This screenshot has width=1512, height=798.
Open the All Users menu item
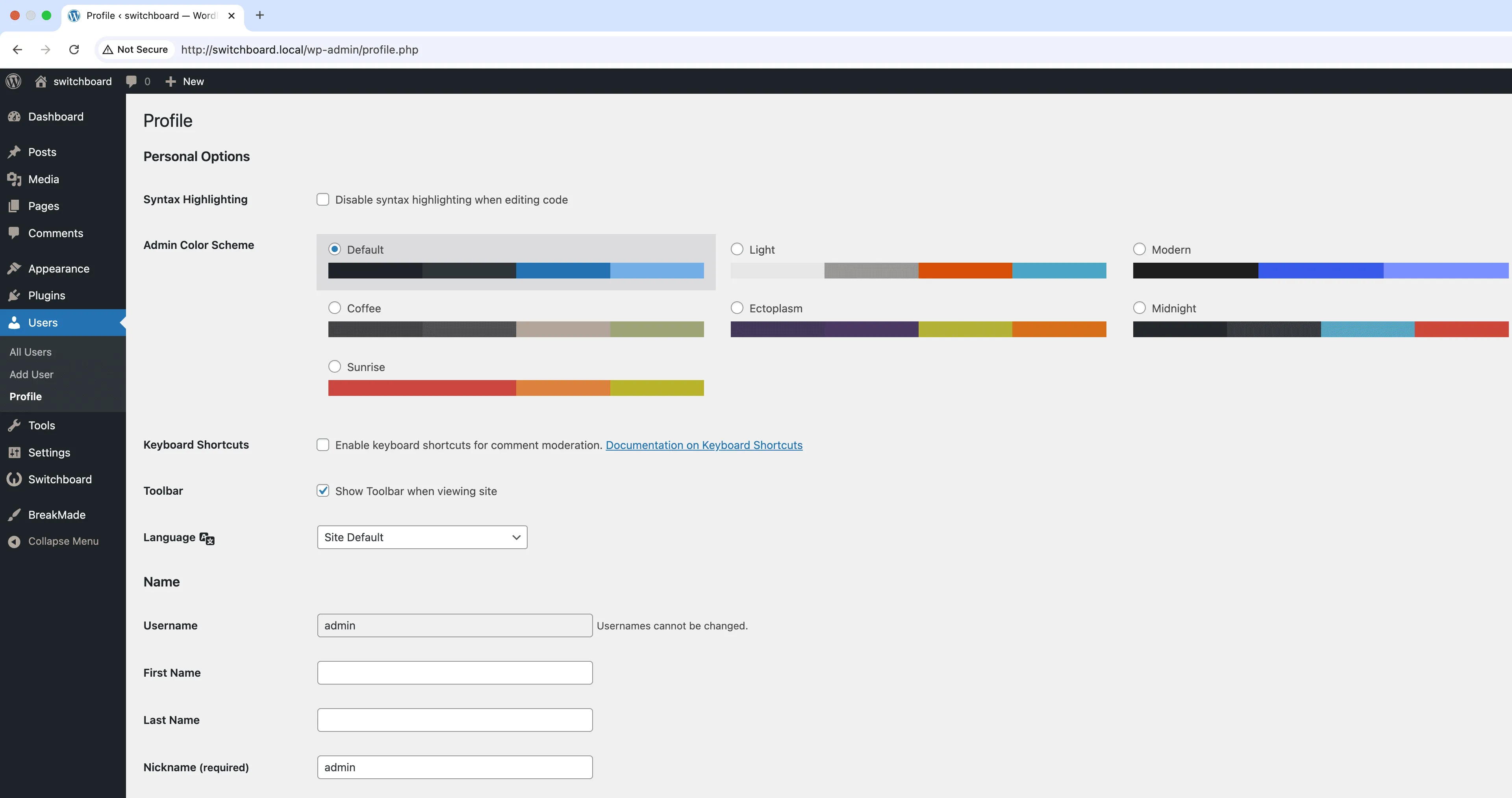(31, 352)
